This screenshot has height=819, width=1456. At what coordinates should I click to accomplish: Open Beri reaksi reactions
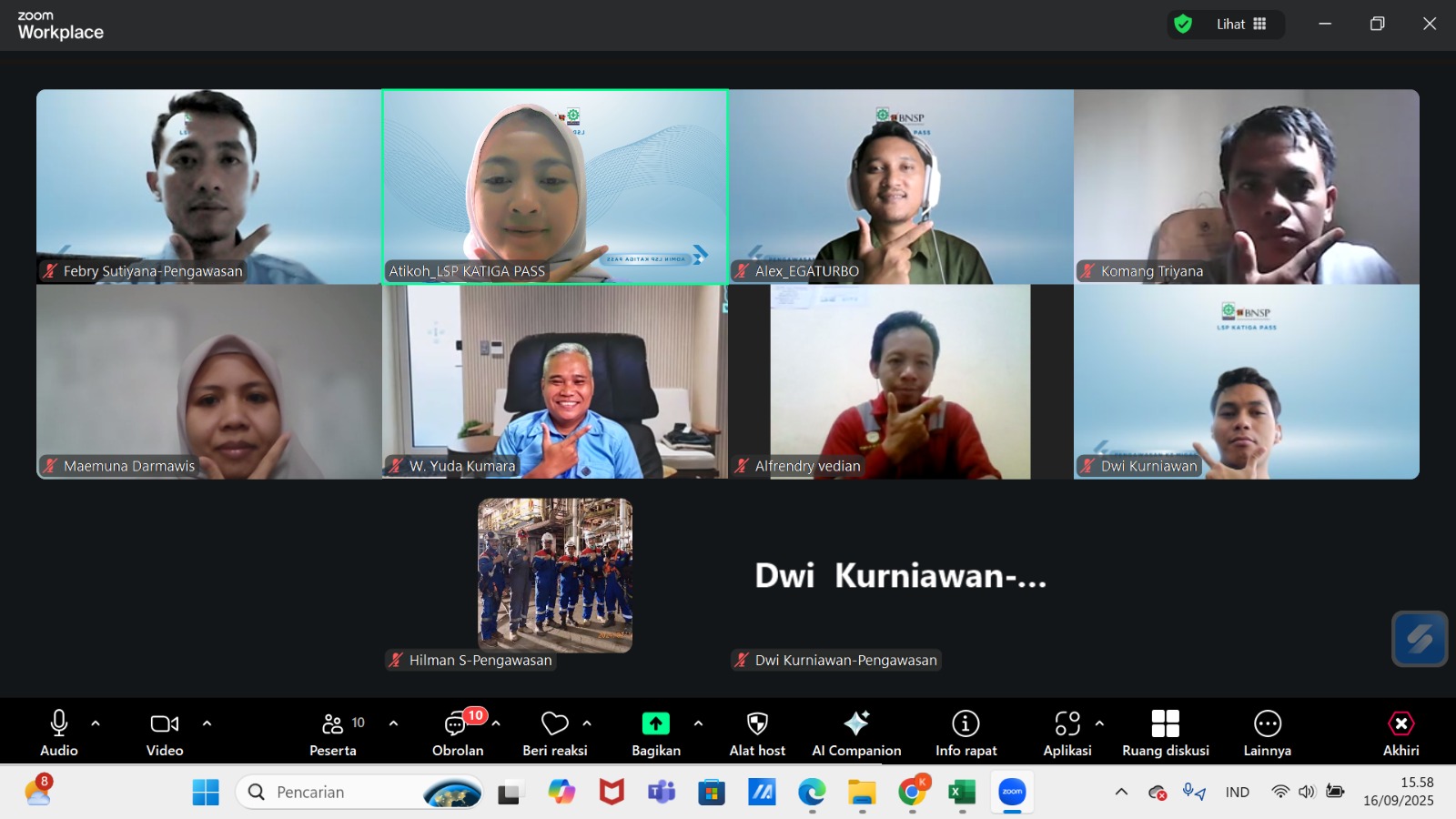(554, 724)
